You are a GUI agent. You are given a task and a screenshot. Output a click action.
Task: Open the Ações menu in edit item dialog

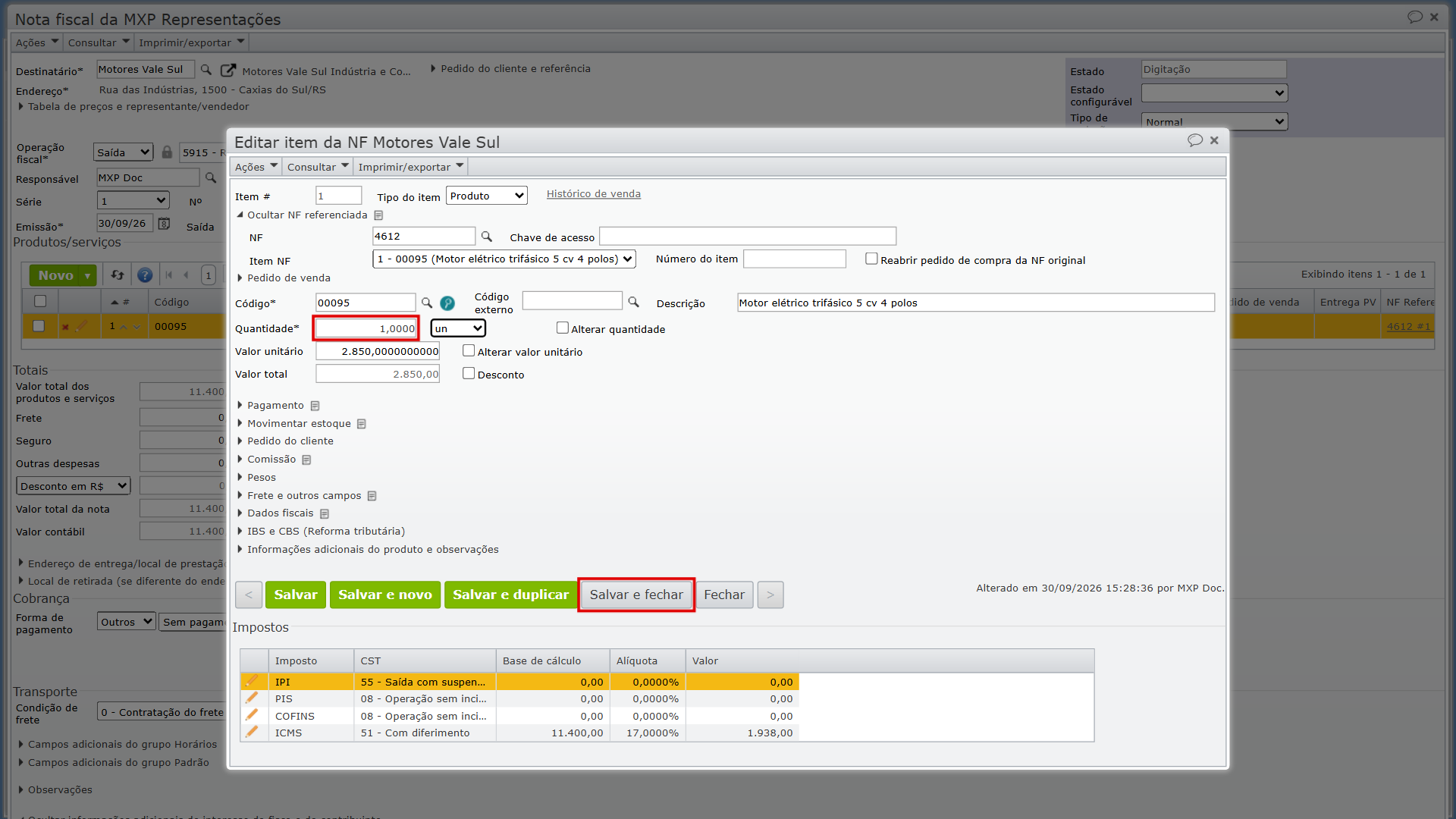pyautogui.click(x=256, y=167)
